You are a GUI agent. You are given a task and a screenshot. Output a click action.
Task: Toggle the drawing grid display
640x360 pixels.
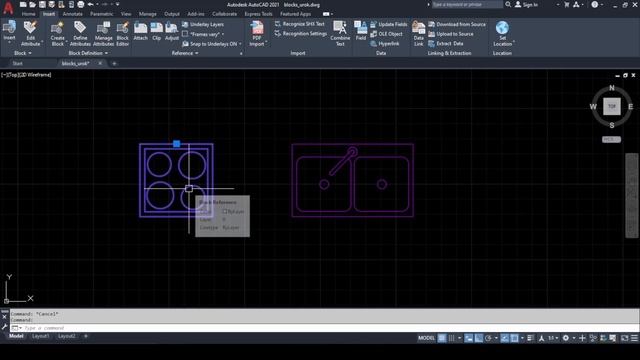pyautogui.click(x=442, y=338)
